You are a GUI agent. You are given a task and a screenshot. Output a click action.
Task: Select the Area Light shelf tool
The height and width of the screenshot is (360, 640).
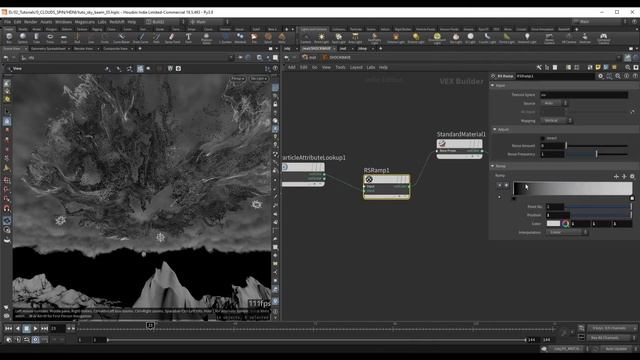355,38
